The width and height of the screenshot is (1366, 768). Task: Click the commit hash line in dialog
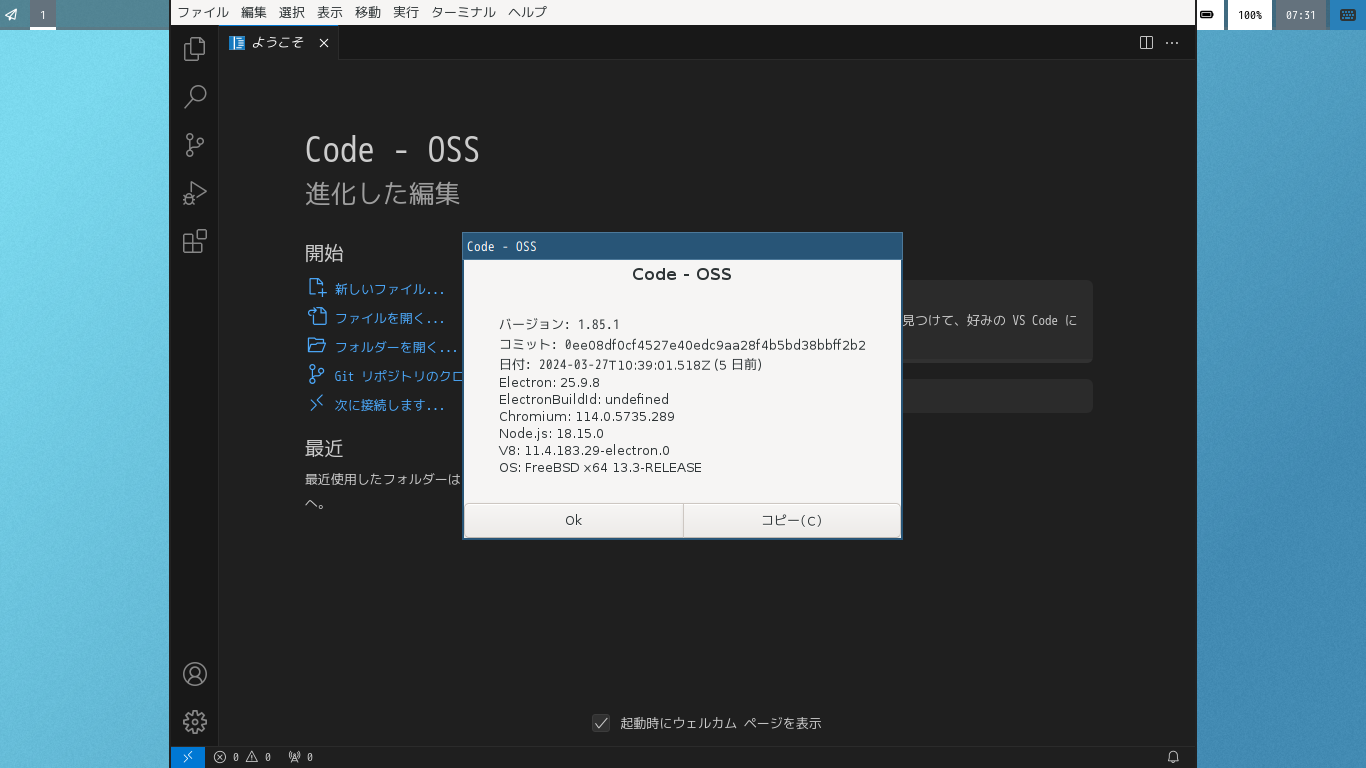pos(682,345)
